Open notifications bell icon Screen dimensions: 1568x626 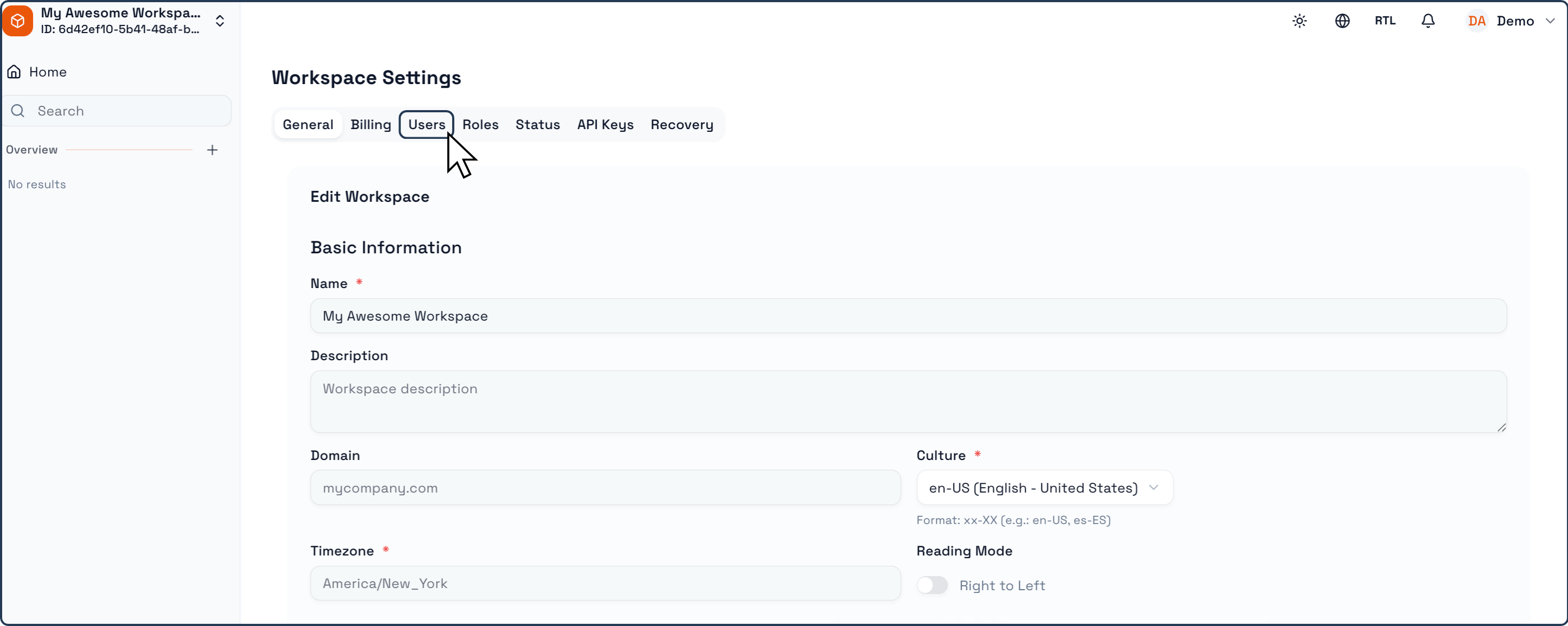[1428, 21]
